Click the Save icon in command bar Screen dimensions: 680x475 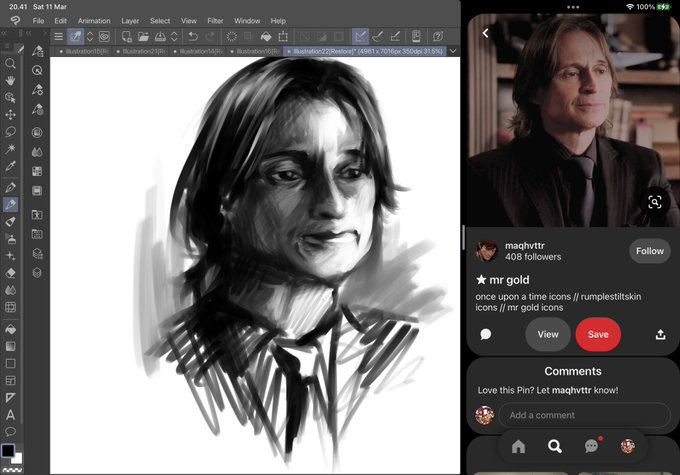(x=160, y=36)
